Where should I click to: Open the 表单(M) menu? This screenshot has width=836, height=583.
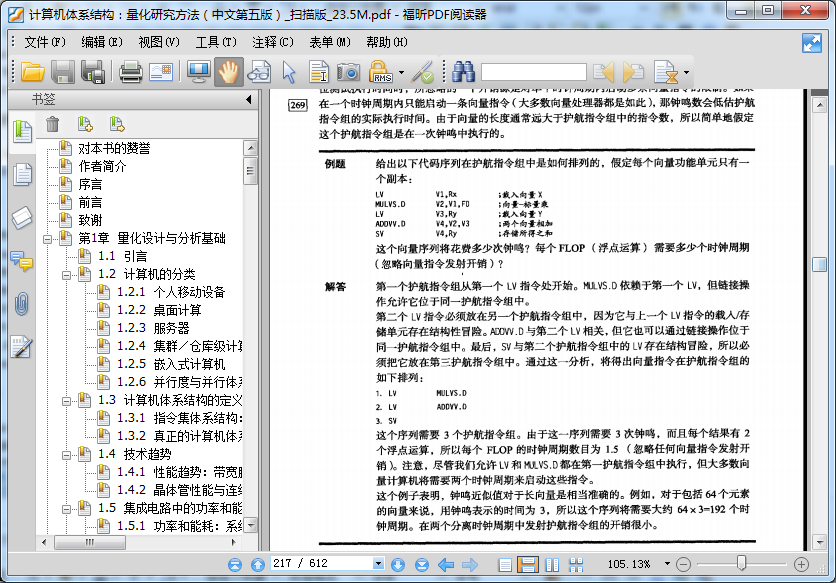point(330,42)
